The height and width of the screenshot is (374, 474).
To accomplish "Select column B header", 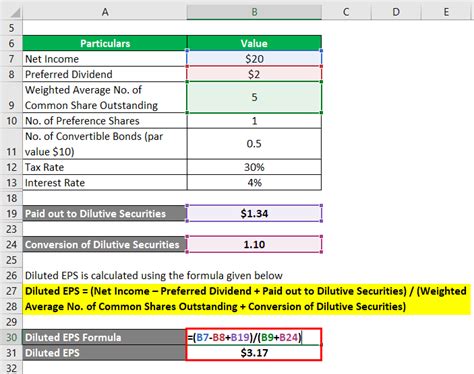I will click(x=254, y=12).
